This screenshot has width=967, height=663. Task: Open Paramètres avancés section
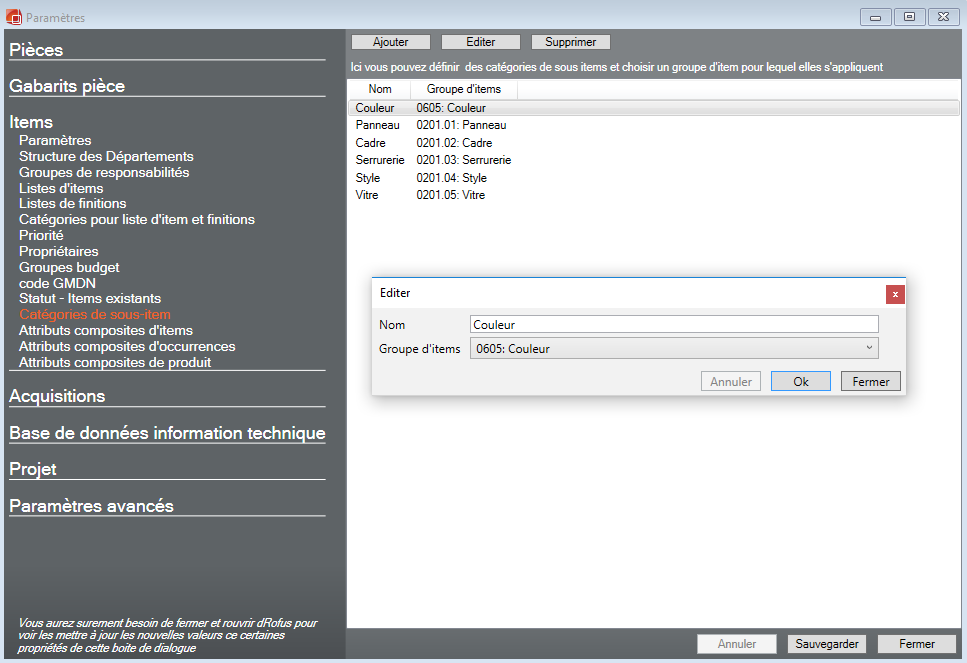coord(91,506)
